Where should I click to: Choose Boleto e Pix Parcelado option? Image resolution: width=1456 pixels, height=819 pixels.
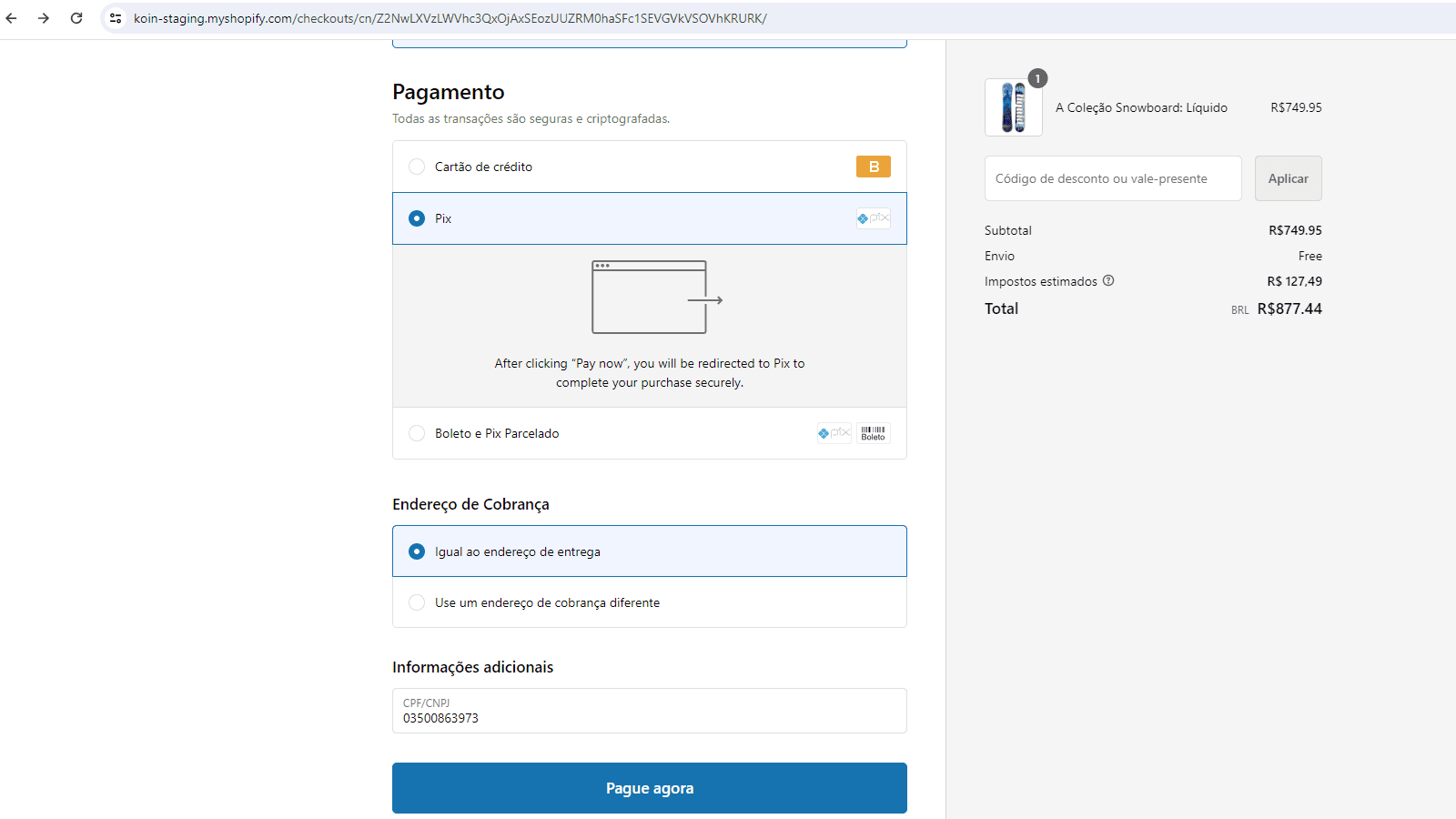click(x=417, y=433)
